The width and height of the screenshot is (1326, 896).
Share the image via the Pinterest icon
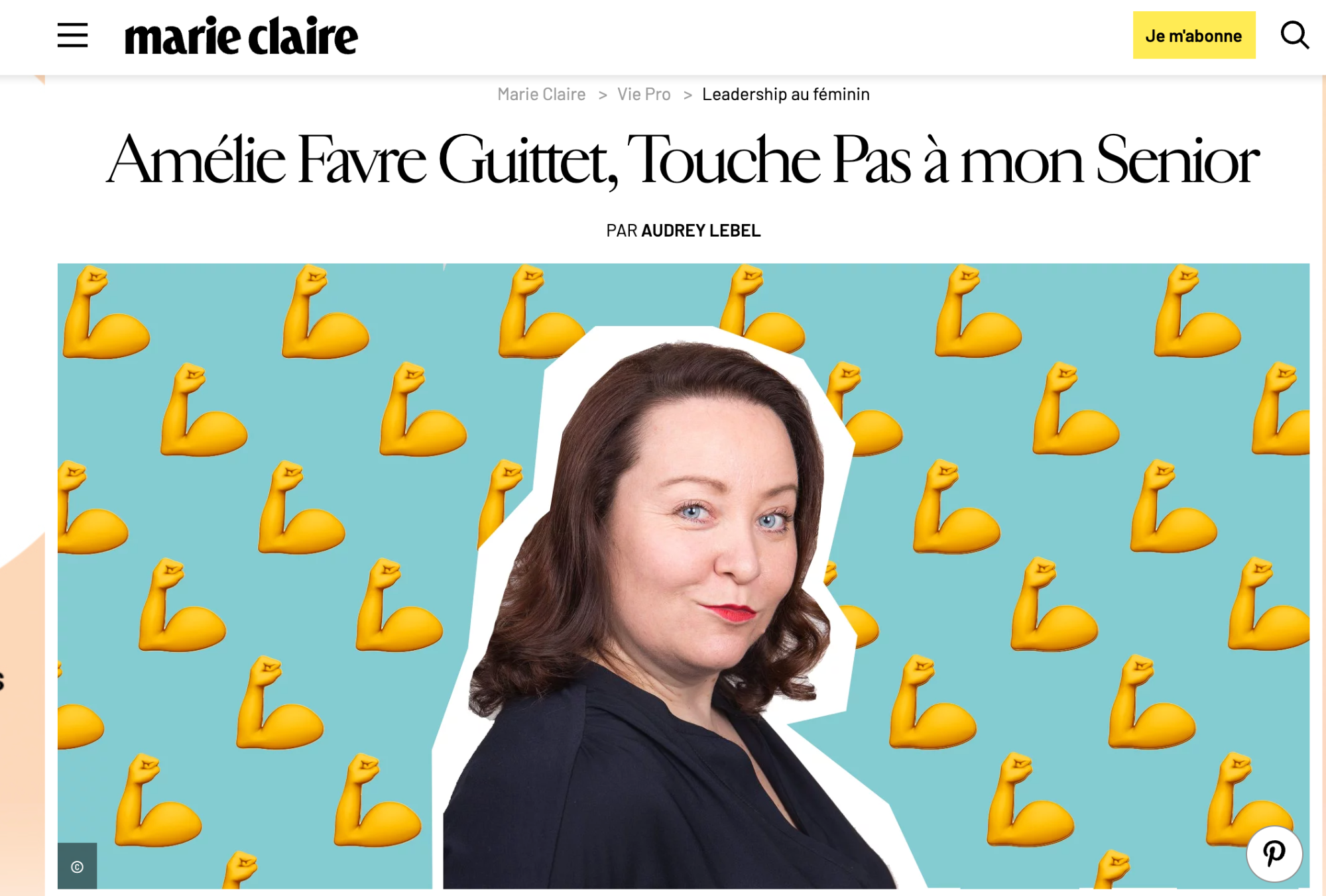coord(1274,854)
